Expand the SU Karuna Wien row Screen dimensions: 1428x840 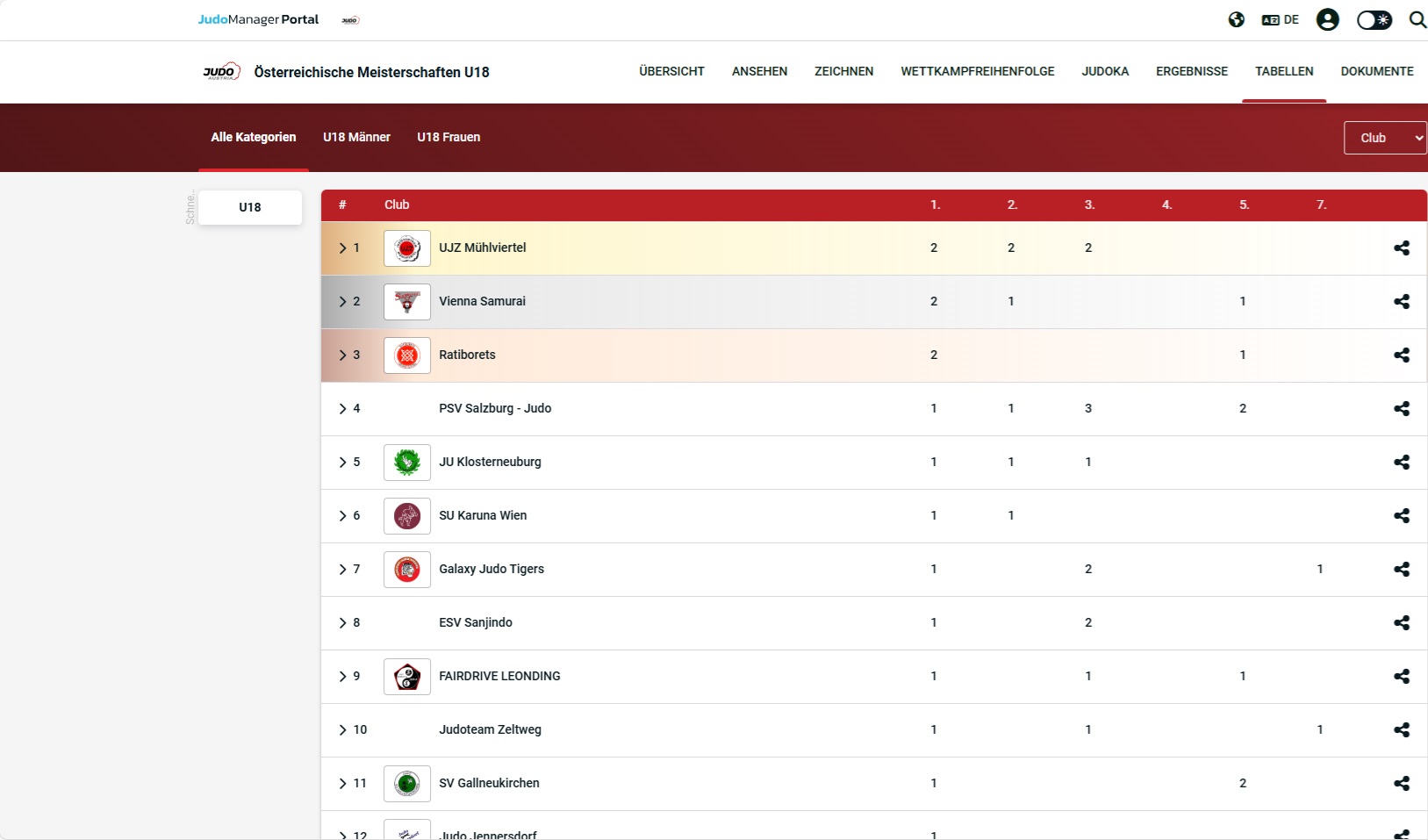(x=343, y=516)
